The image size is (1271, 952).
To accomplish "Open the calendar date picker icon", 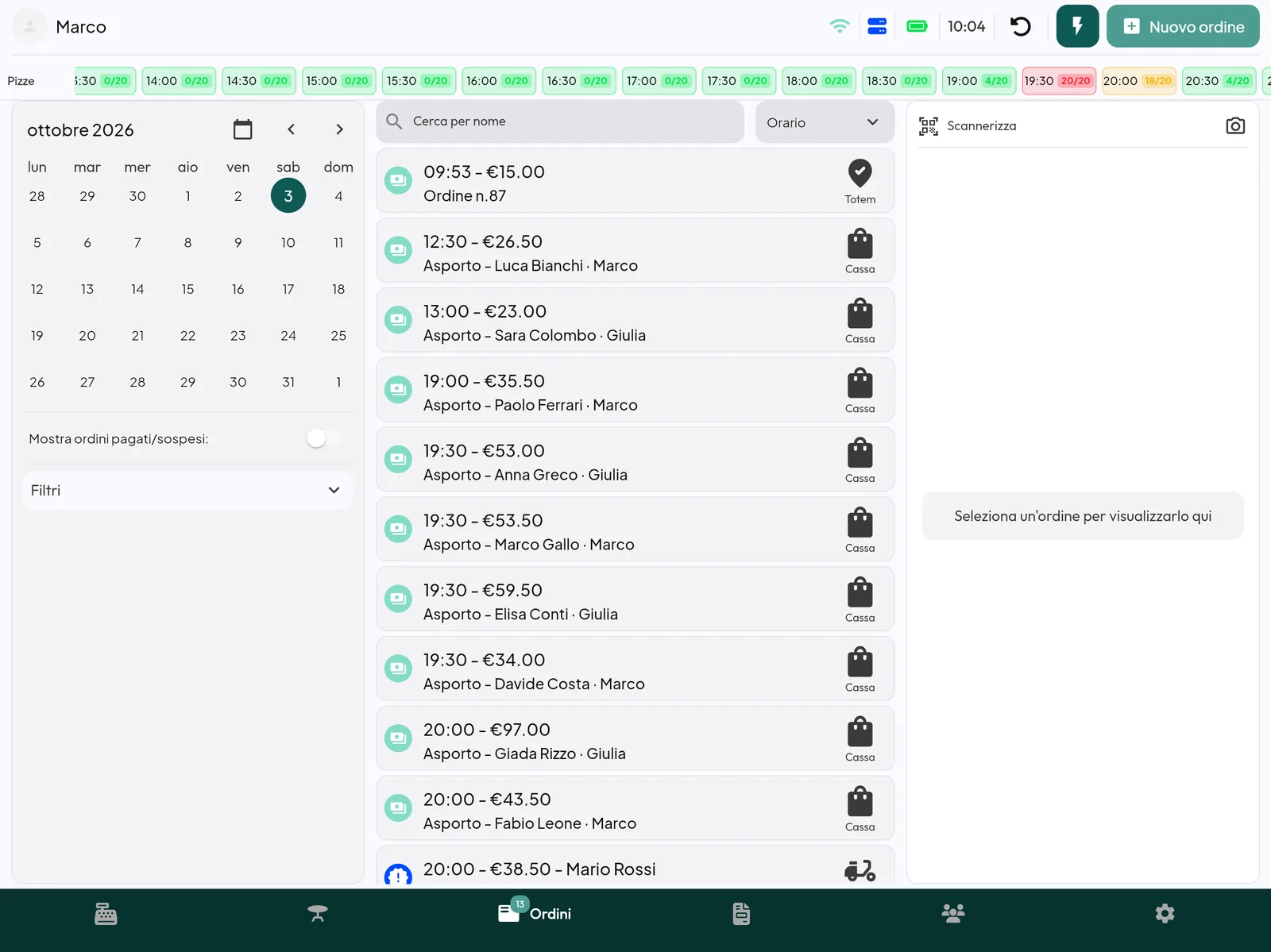I will click(x=242, y=129).
